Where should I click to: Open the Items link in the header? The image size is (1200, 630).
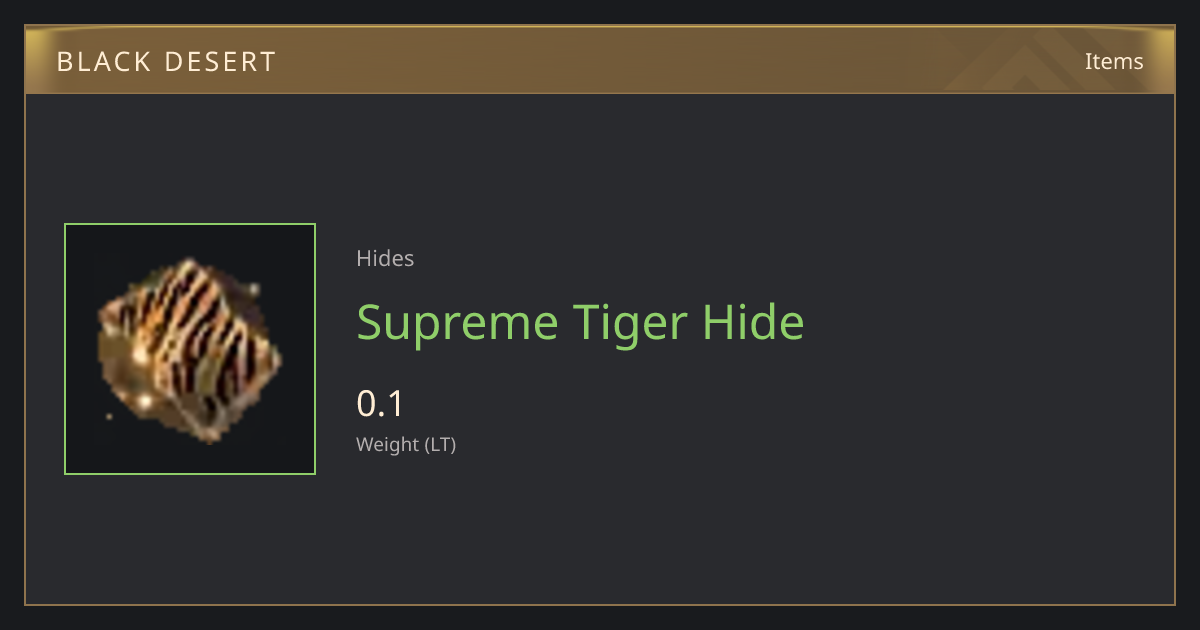point(1114,61)
